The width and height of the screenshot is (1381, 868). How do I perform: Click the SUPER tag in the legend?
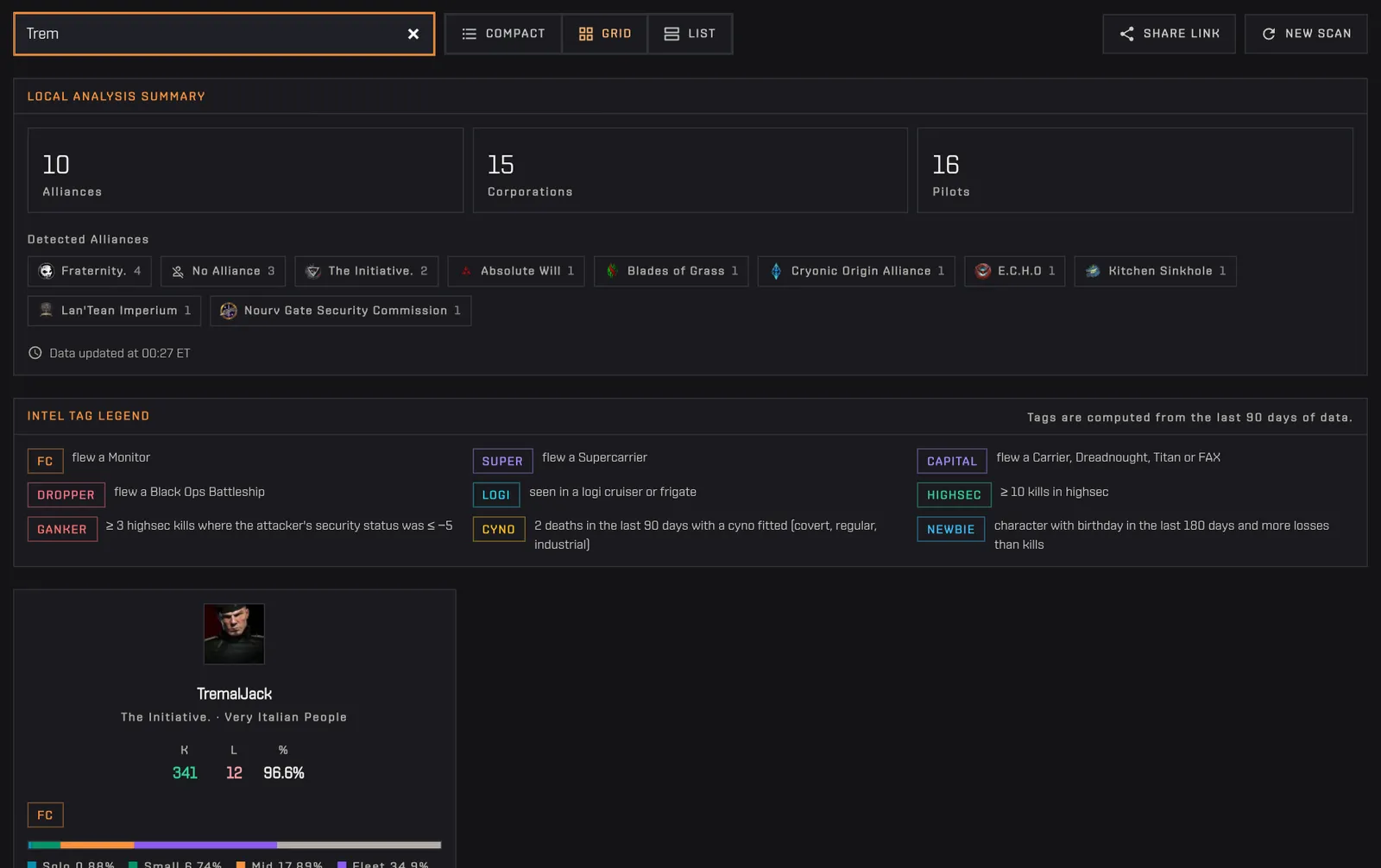502,462
